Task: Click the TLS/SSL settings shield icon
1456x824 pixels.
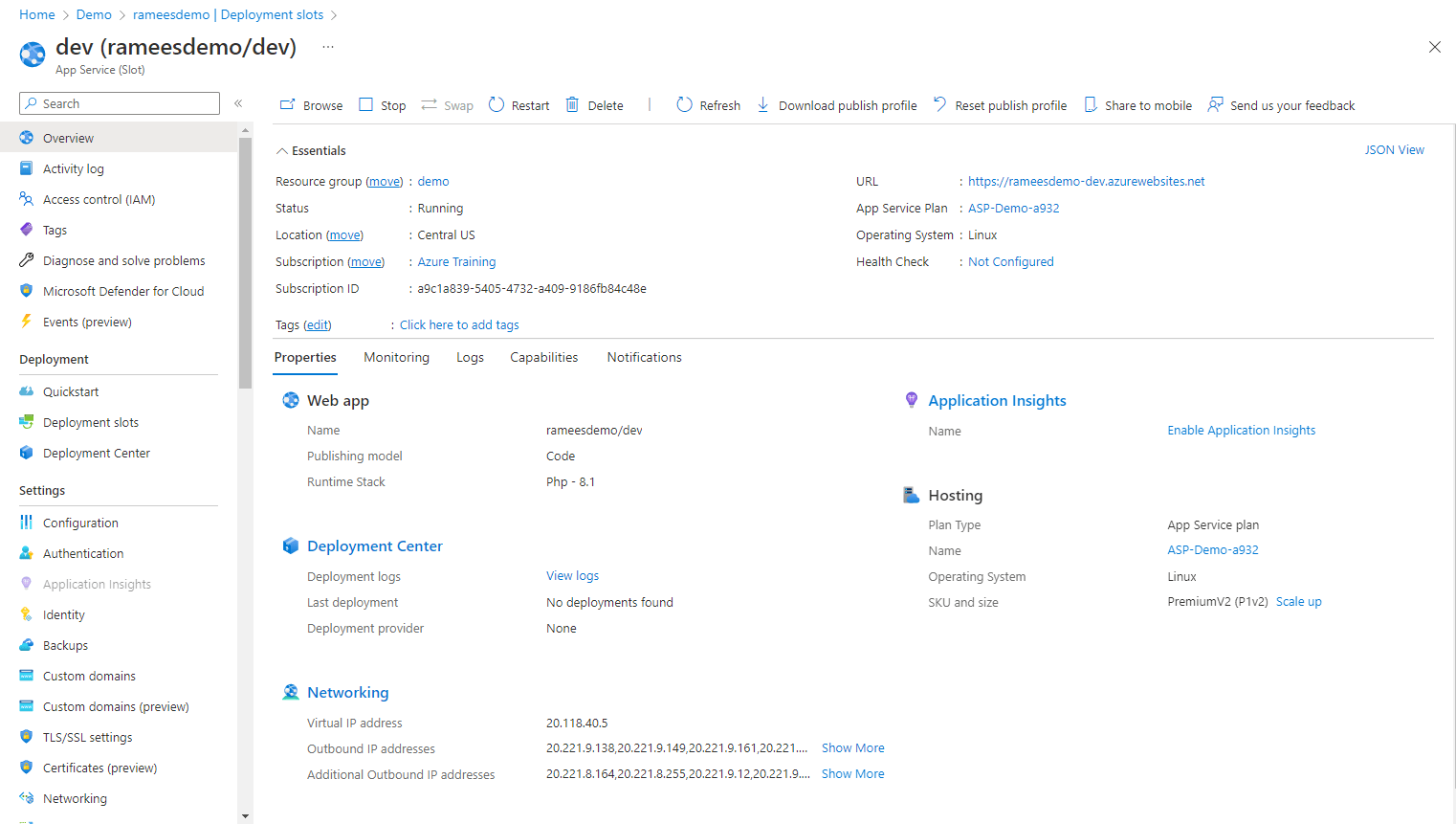Action: click(x=27, y=737)
